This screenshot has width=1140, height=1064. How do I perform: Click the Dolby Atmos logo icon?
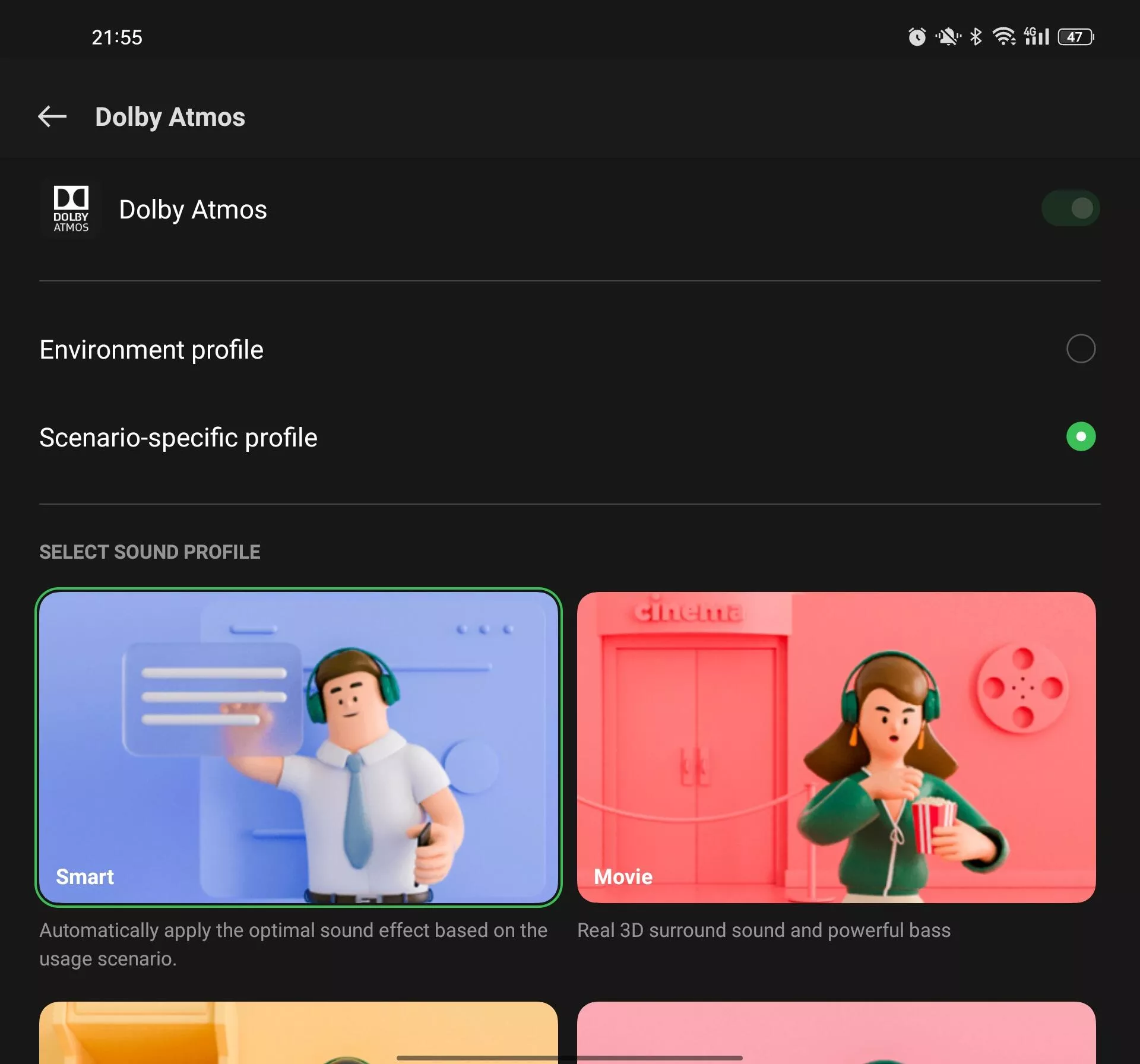[x=71, y=209]
